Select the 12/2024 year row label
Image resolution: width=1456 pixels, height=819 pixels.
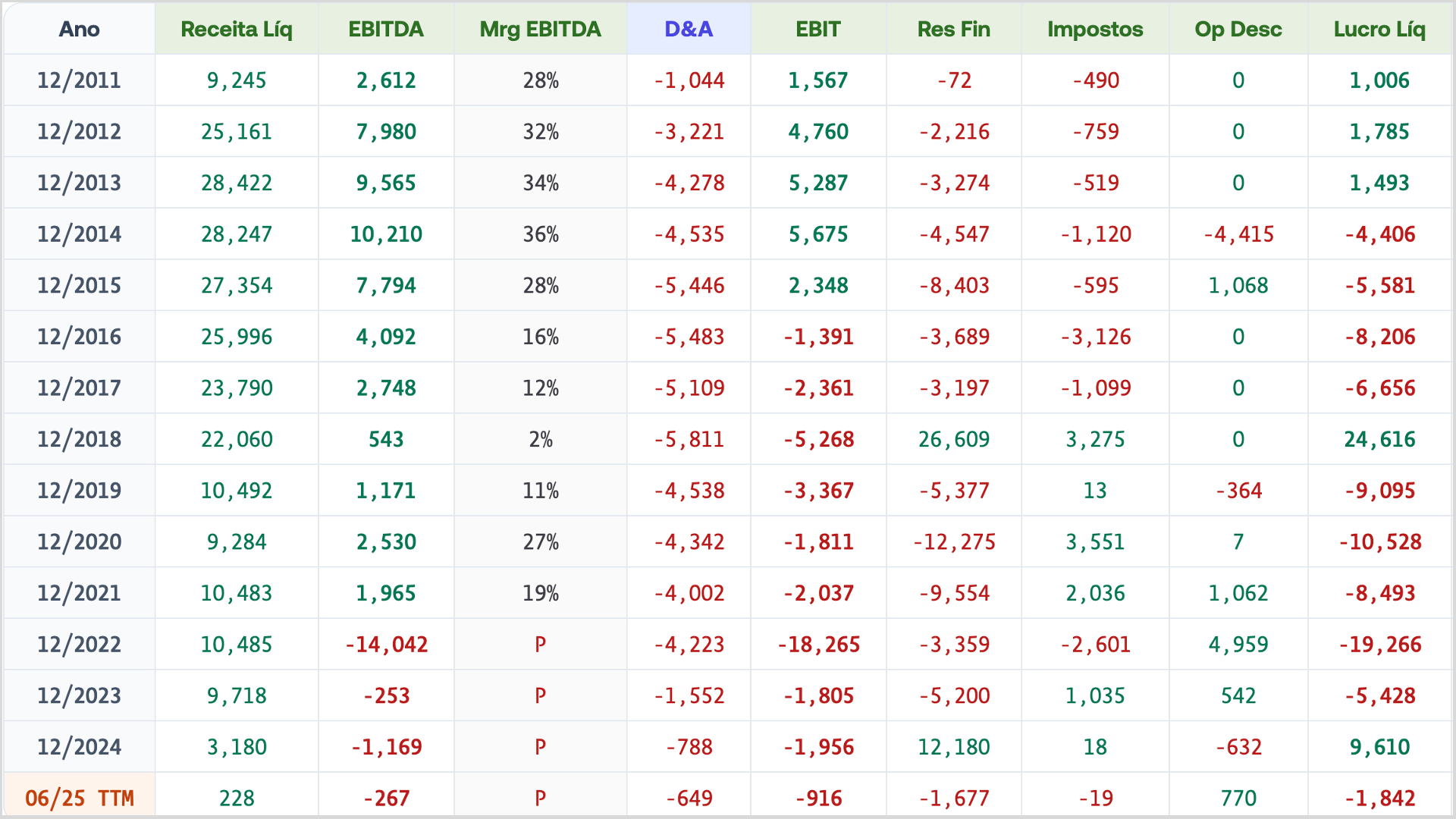coord(80,747)
